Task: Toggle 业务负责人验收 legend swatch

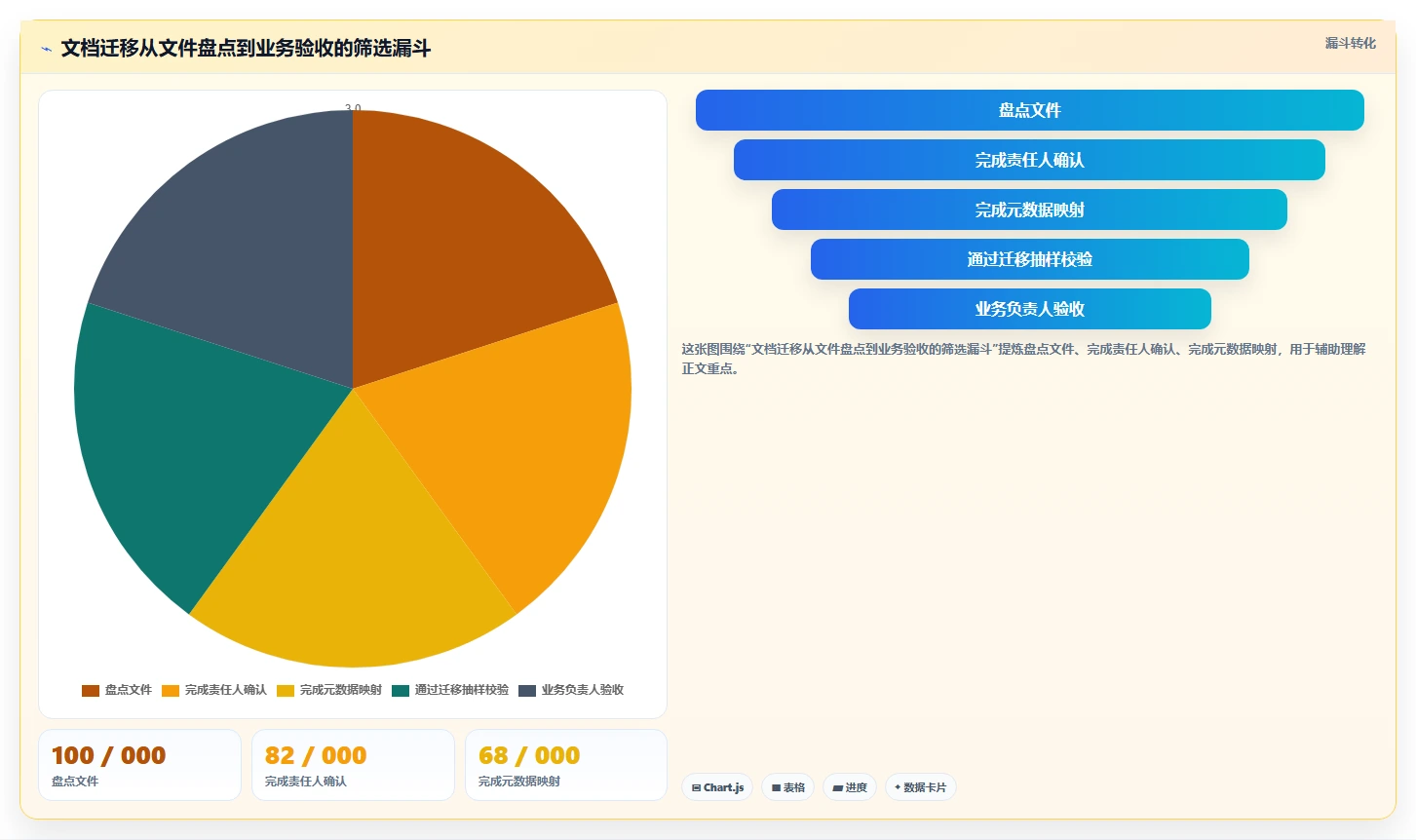Action: point(527,690)
